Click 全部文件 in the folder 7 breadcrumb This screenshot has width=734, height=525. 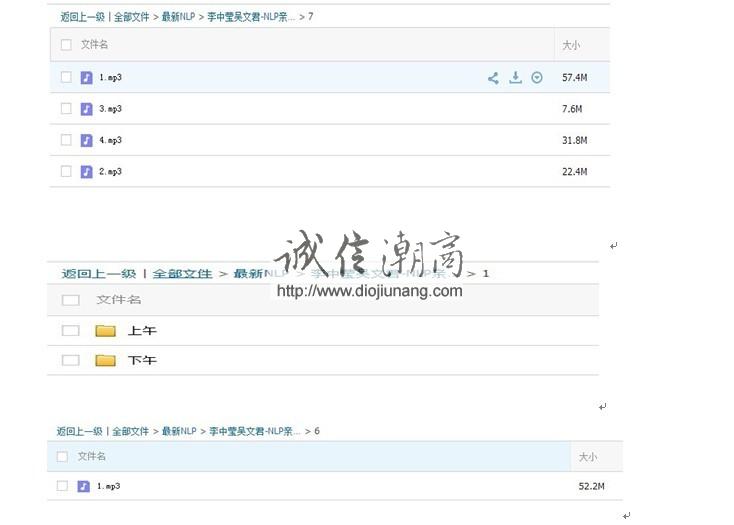pos(132,17)
